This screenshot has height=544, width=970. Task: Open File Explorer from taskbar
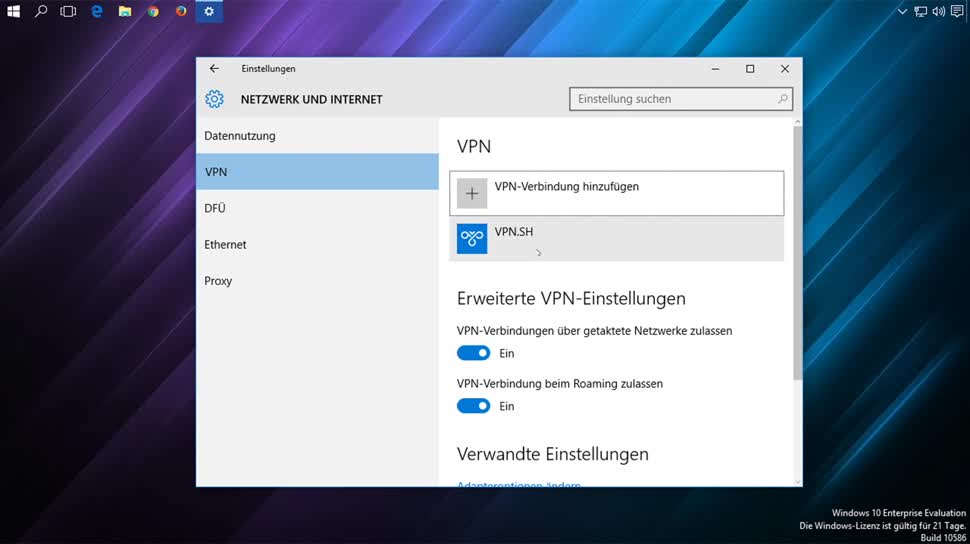(125, 11)
